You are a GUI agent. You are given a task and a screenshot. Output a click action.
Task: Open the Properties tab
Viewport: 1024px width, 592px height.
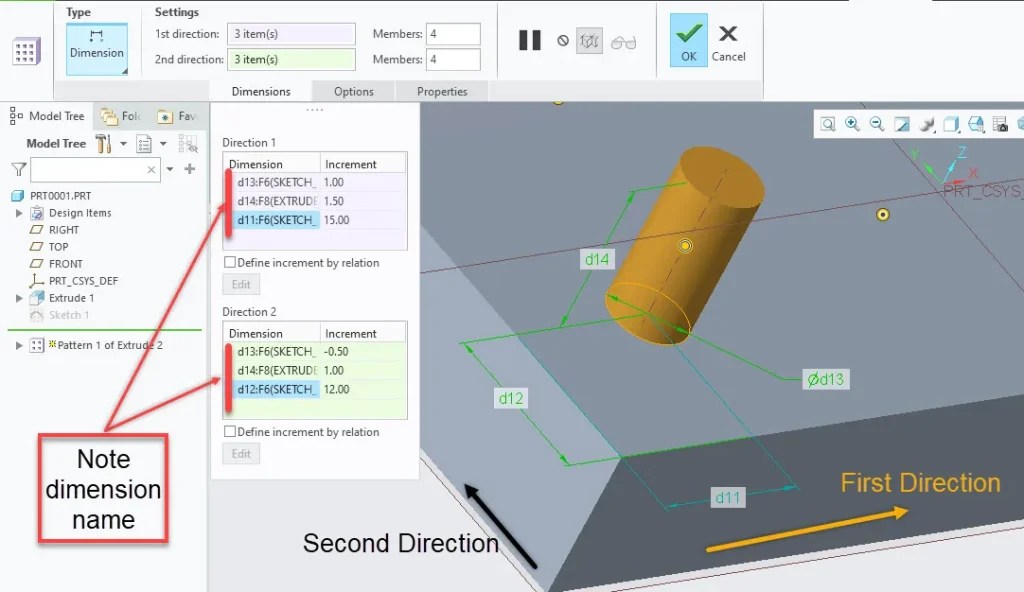pos(443,90)
